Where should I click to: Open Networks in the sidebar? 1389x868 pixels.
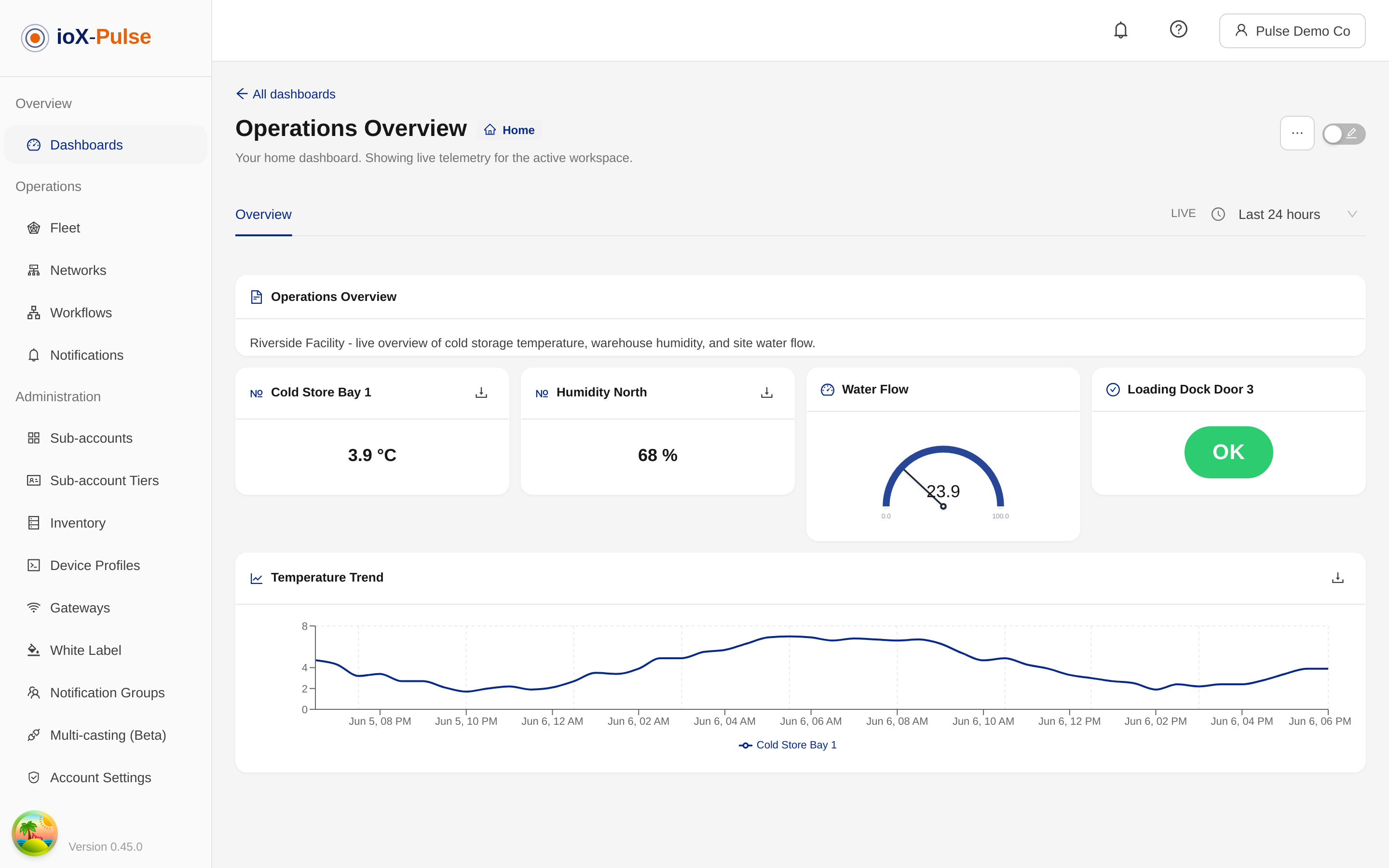[106, 271]
